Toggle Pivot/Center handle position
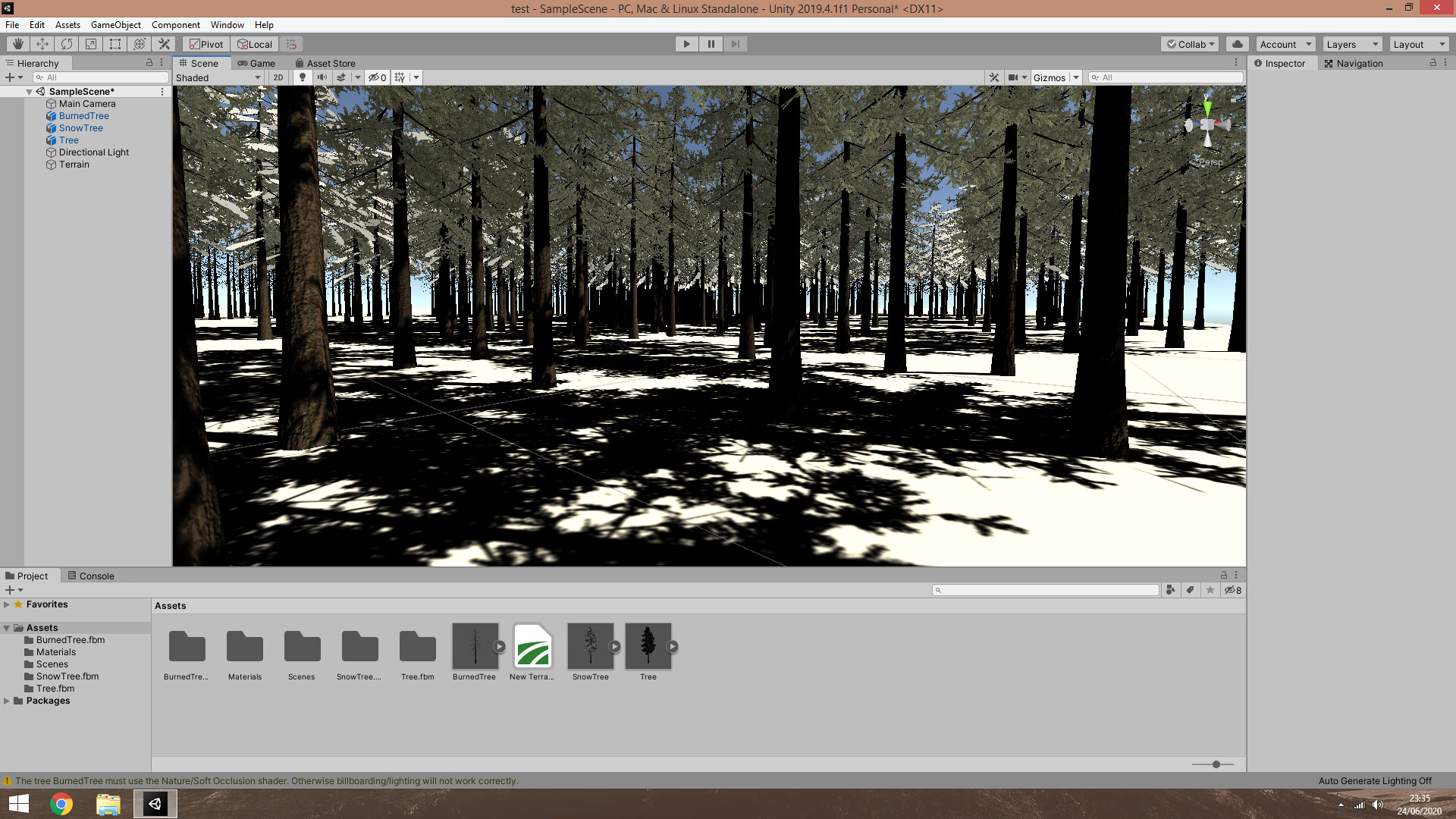The width and height of the screenshot is (1456, 819). [206, 44]
